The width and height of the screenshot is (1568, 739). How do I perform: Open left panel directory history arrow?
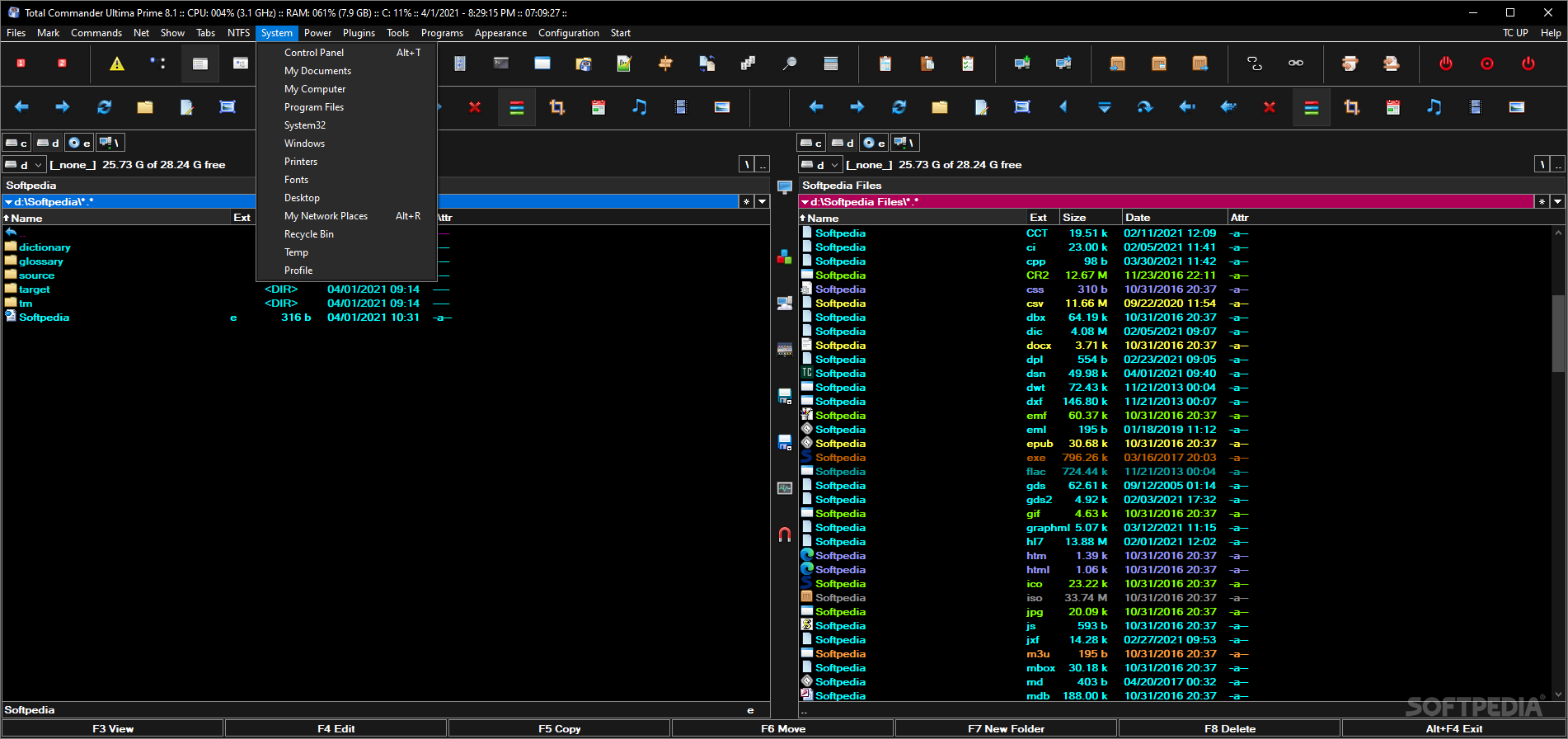coord(763,202)
